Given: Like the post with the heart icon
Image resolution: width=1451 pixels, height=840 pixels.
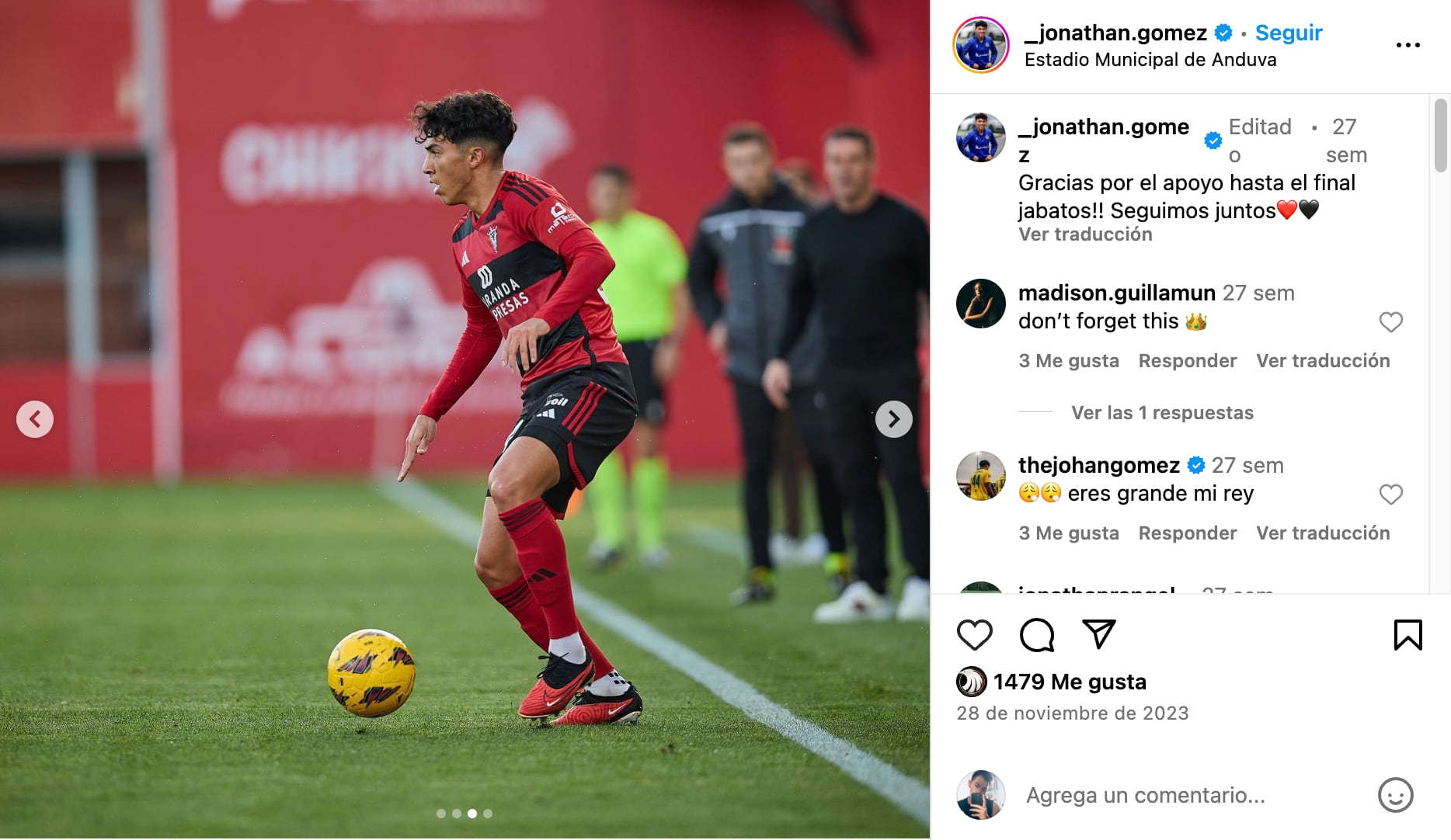Looking at the screenshot, I should pos(974,635).
